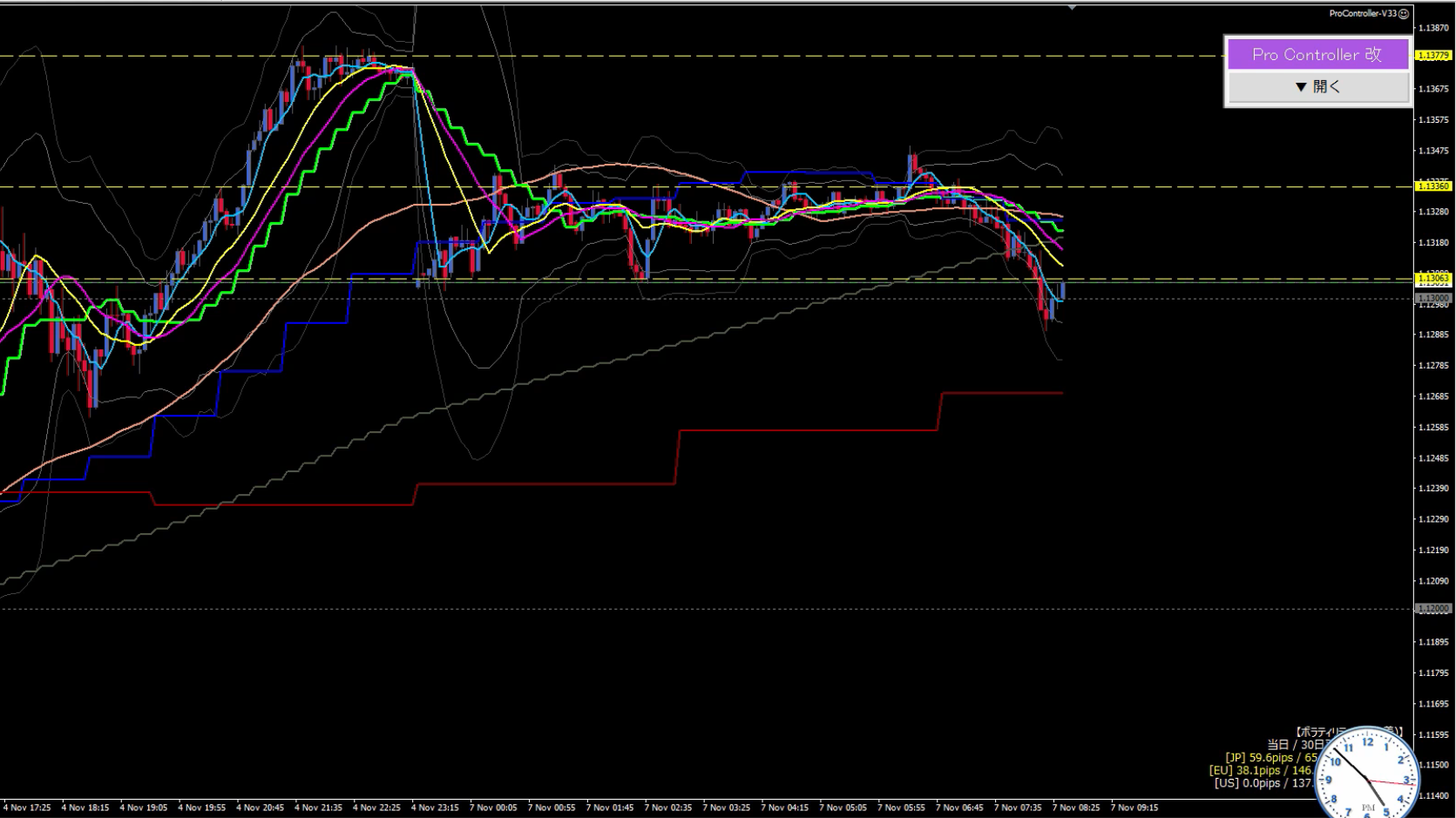Select the gray 1.12000 price level label
This screenshot has height=818, width=1456.
[1432, 609]
